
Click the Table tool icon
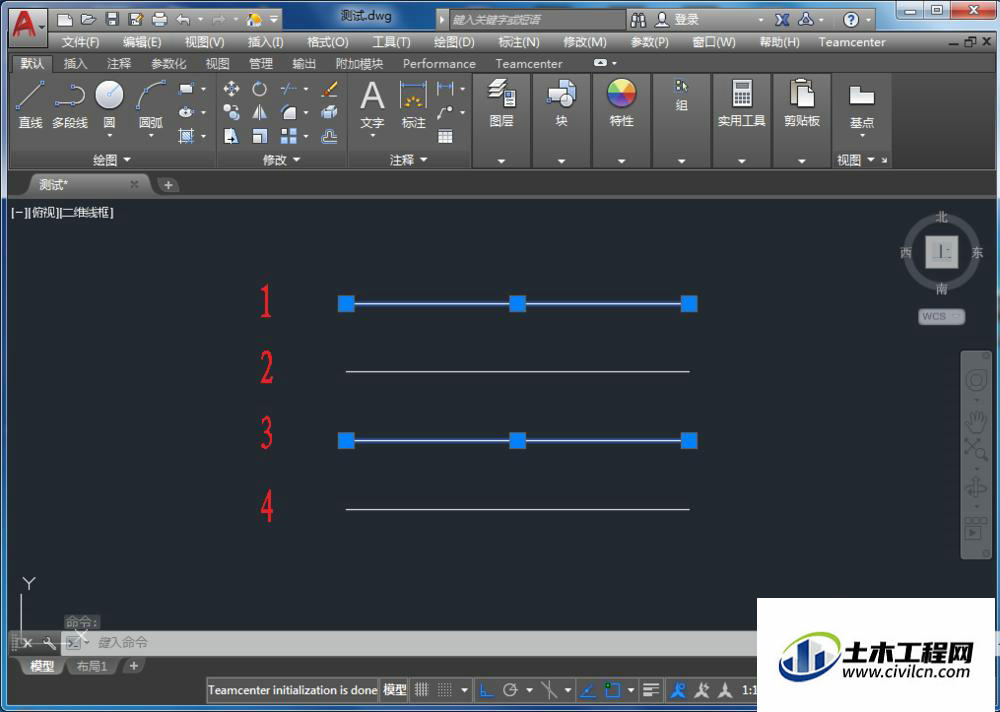(x=445, y=136)
